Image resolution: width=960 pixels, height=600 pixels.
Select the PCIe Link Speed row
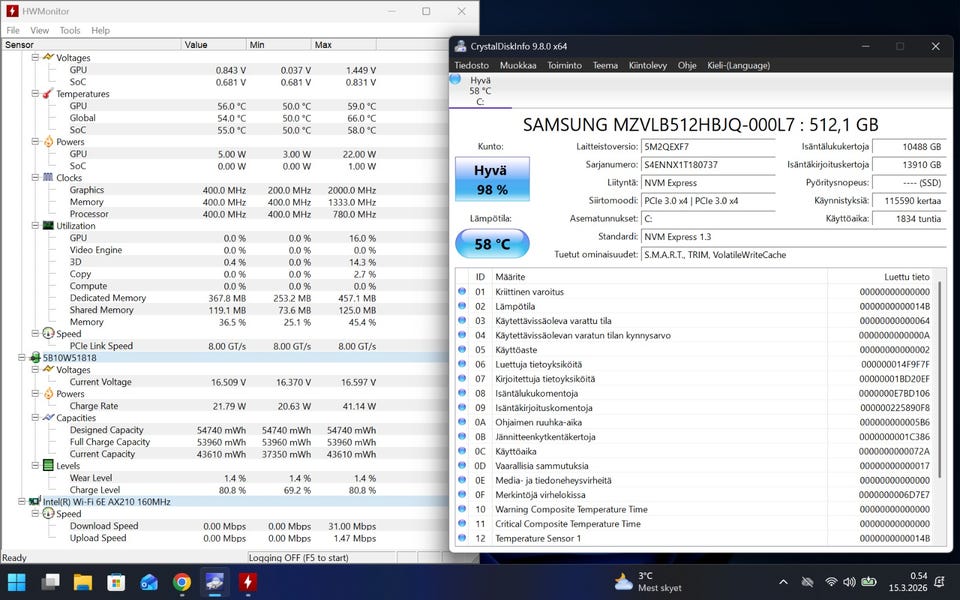click(x=225, y=346)
